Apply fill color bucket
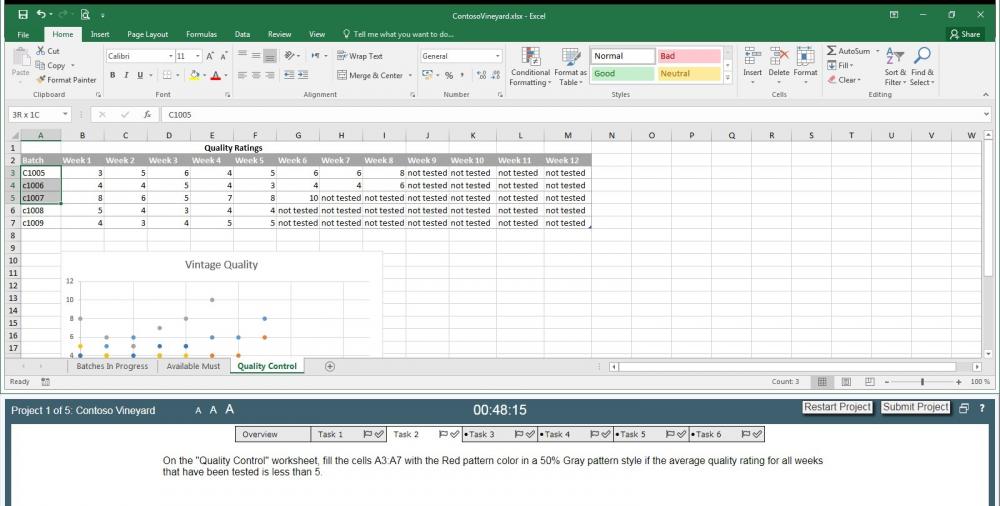 pos(195,75)
